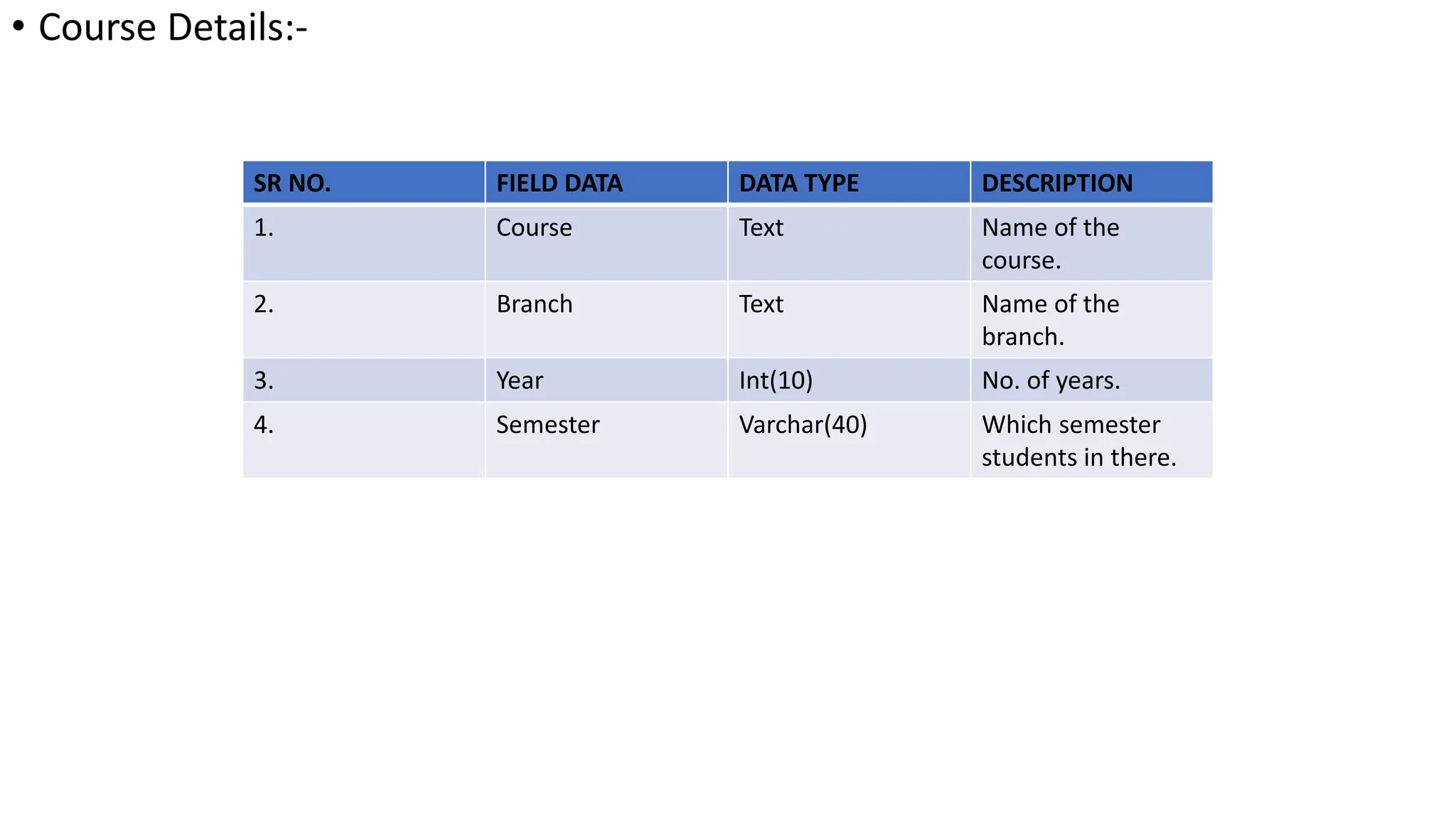Click the 'No. of years.' description cell
This screenshot has height=819, width=1456.
(1091, 380)
